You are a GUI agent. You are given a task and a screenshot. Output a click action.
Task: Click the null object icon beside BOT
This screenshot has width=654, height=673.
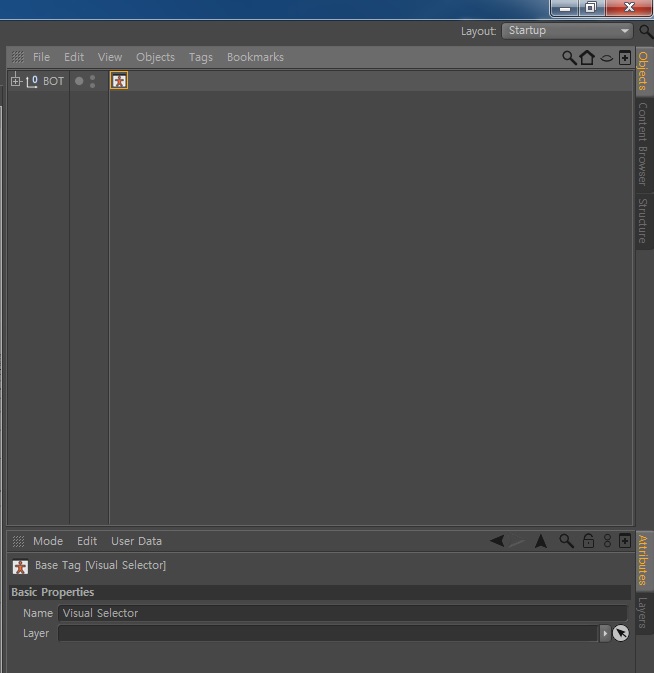click(32, 81)
